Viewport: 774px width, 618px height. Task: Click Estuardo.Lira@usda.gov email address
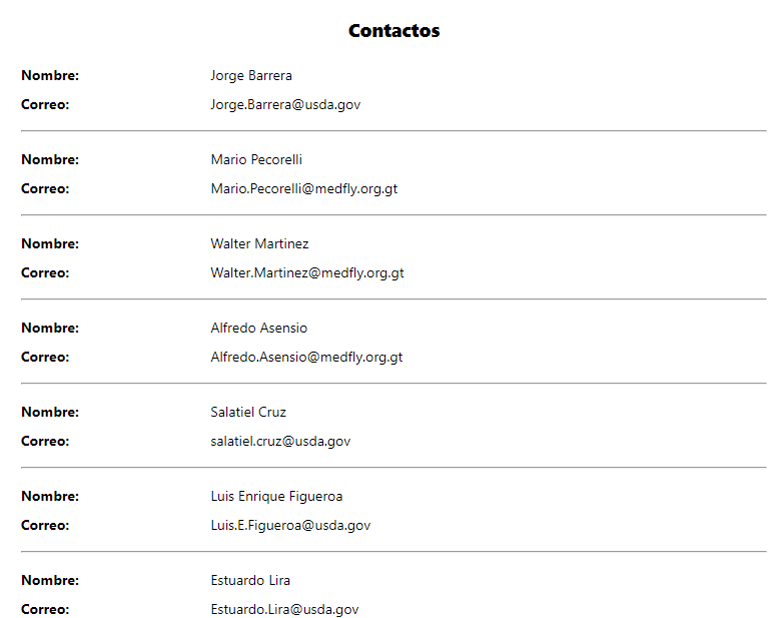(x=284, y=609)
